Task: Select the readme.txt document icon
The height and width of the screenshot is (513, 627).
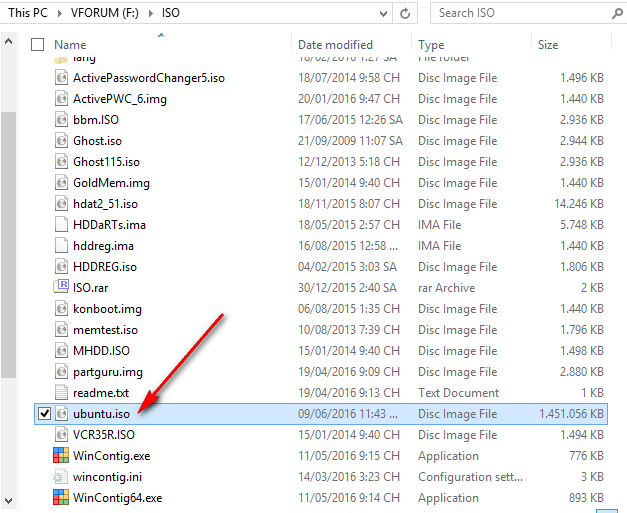Action: pos(62,393)
